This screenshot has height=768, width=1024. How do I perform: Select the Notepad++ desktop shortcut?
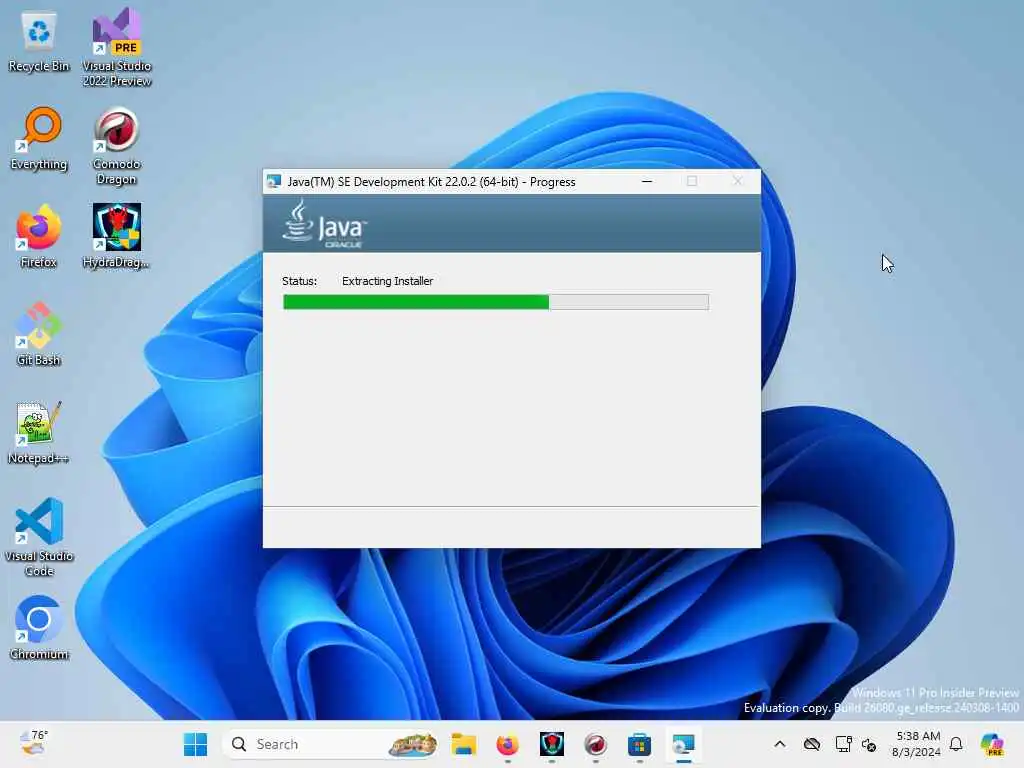[39, 432]
